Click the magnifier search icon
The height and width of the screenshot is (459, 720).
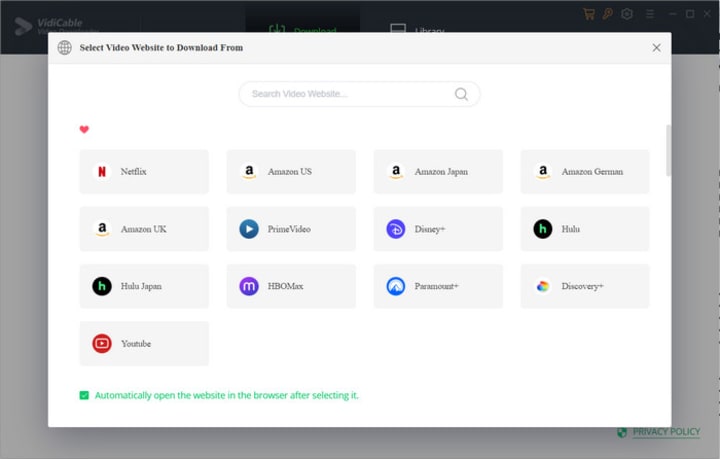(x=461, y=94)
